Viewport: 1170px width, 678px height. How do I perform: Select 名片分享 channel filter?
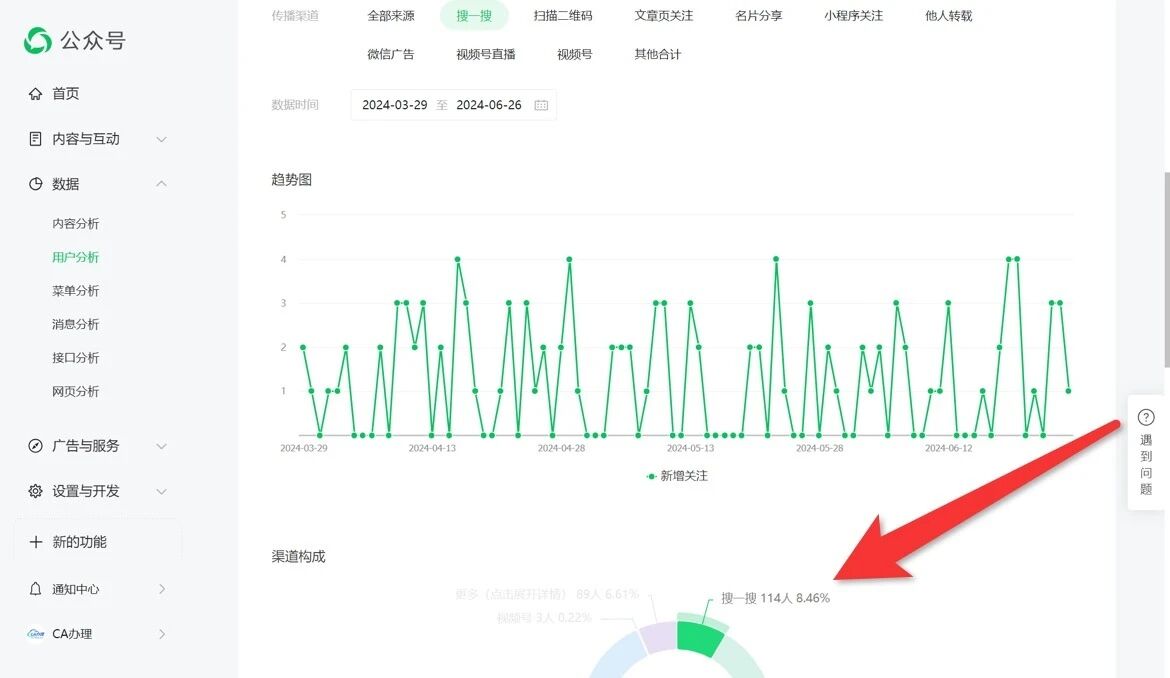(758, 16)
